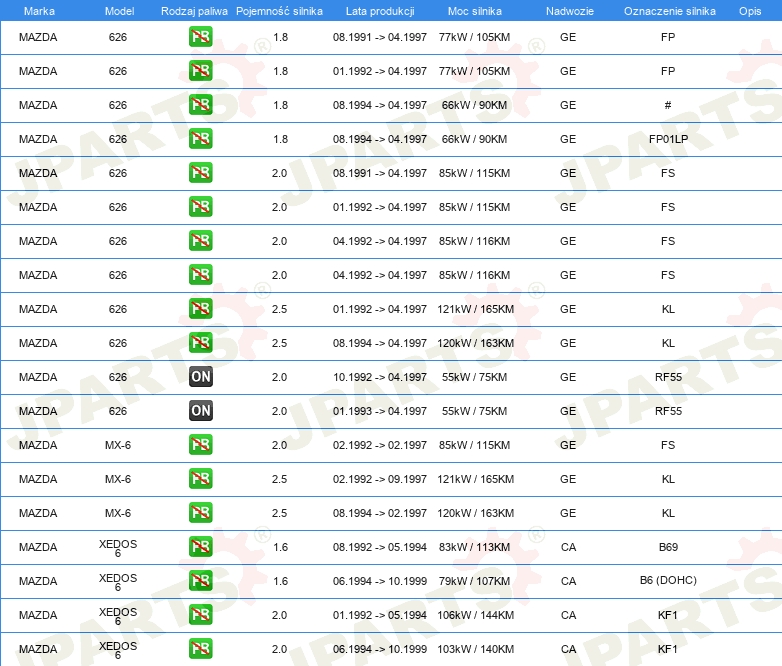The width and height of the screenshot is (782, 666).
Task: Click the ON diesel icon in the 01.1993 row
Action: coord(200,411)
